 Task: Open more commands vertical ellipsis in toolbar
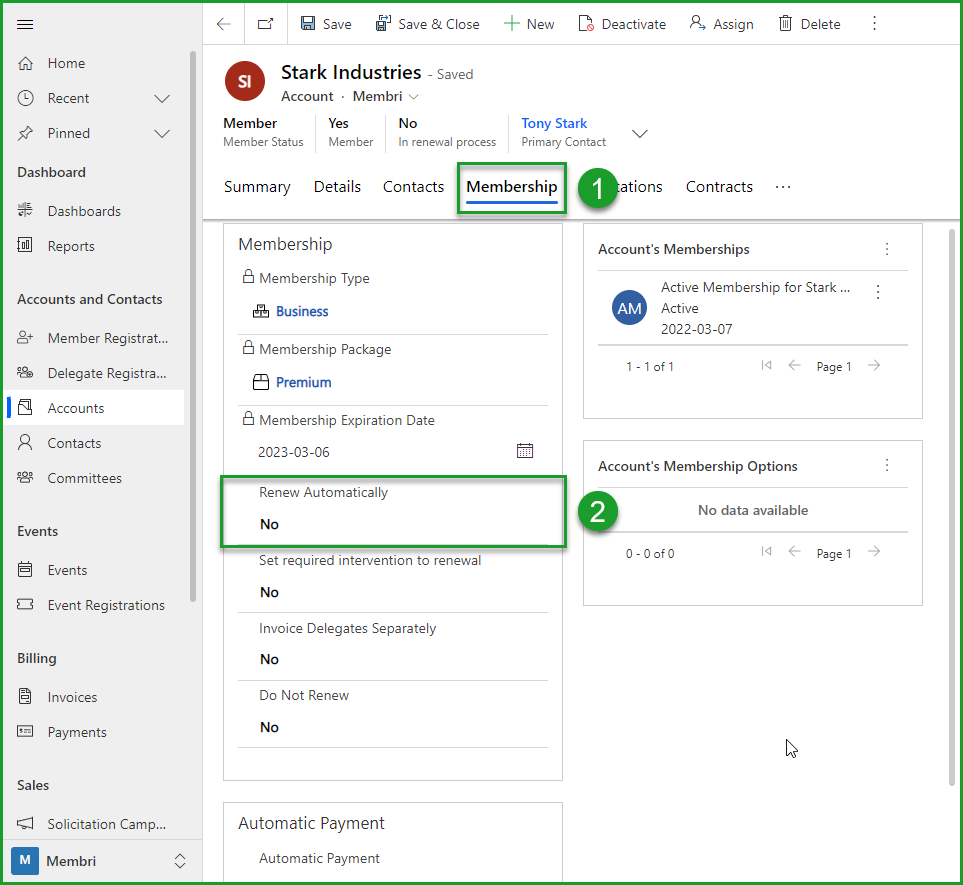tap(874, 23)
